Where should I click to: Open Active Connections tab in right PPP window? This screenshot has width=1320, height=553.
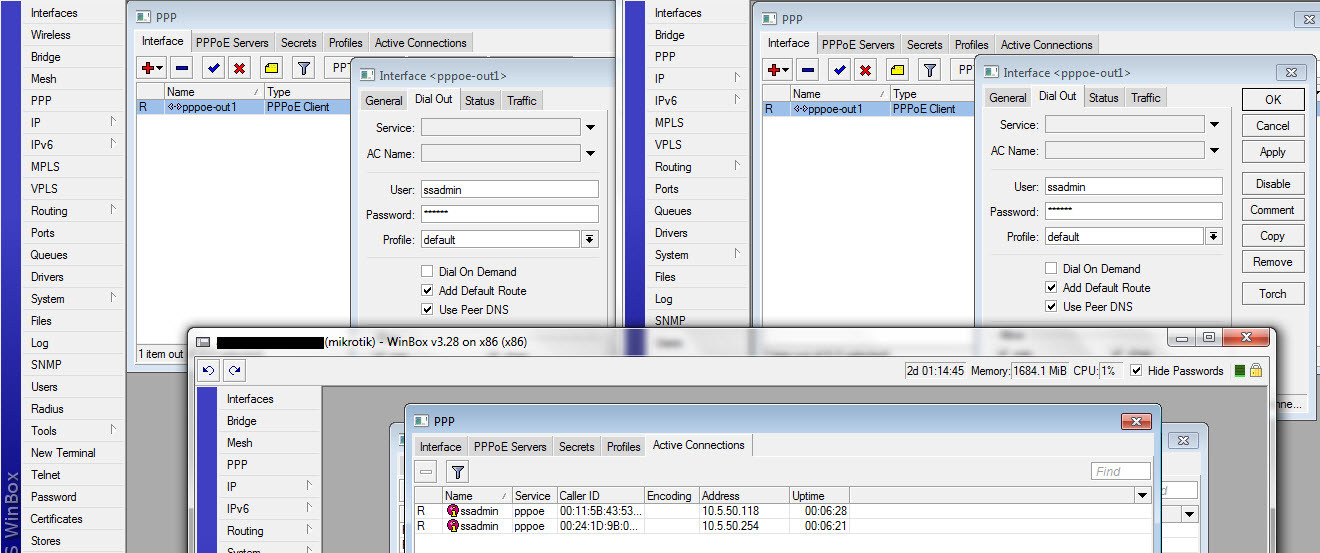point(1046,45)
